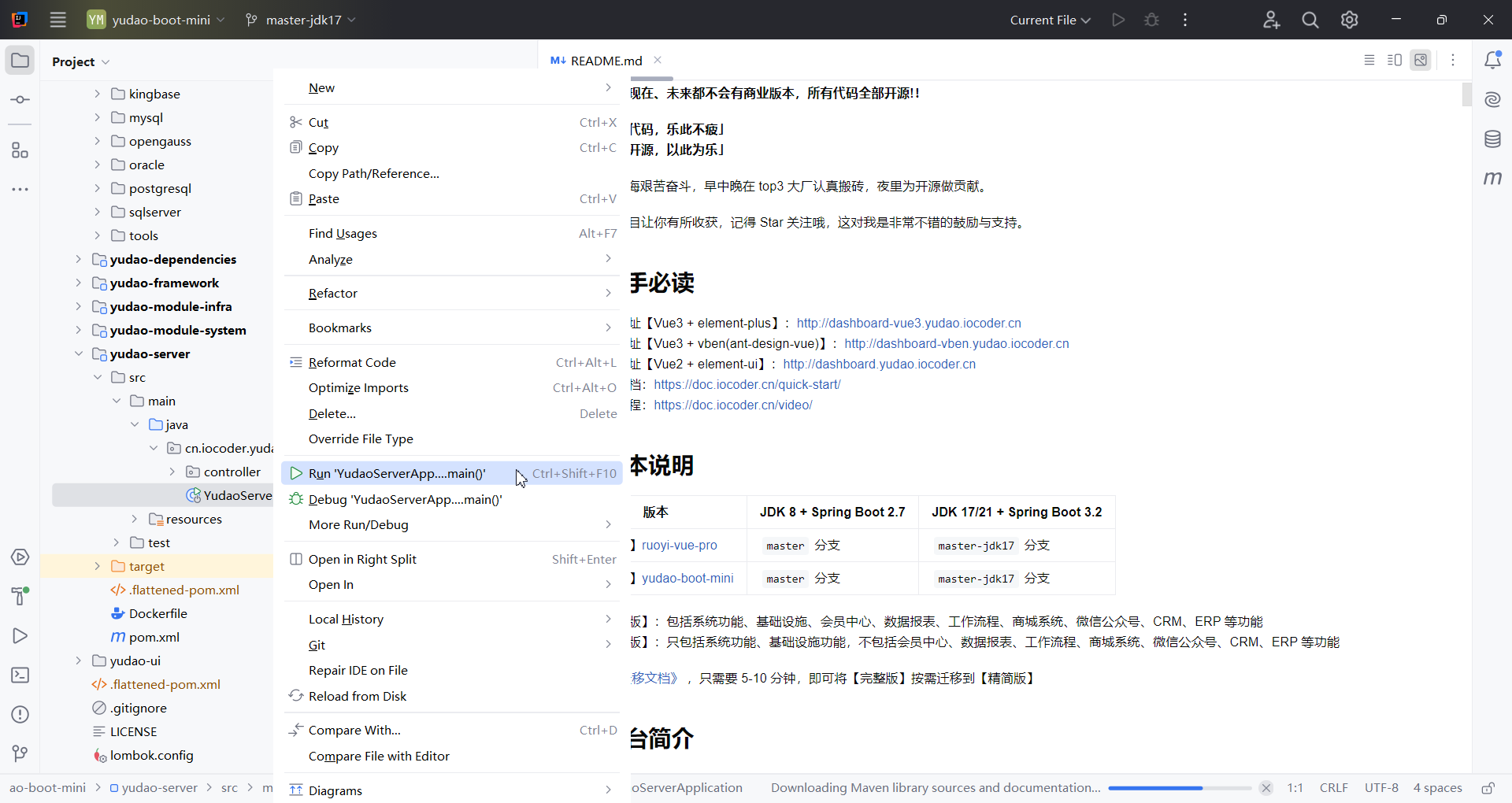Viewport: 1512px width, 803px height.
Task: Open Code With Me add-user icon
Action: click(x=1271, y=20)
